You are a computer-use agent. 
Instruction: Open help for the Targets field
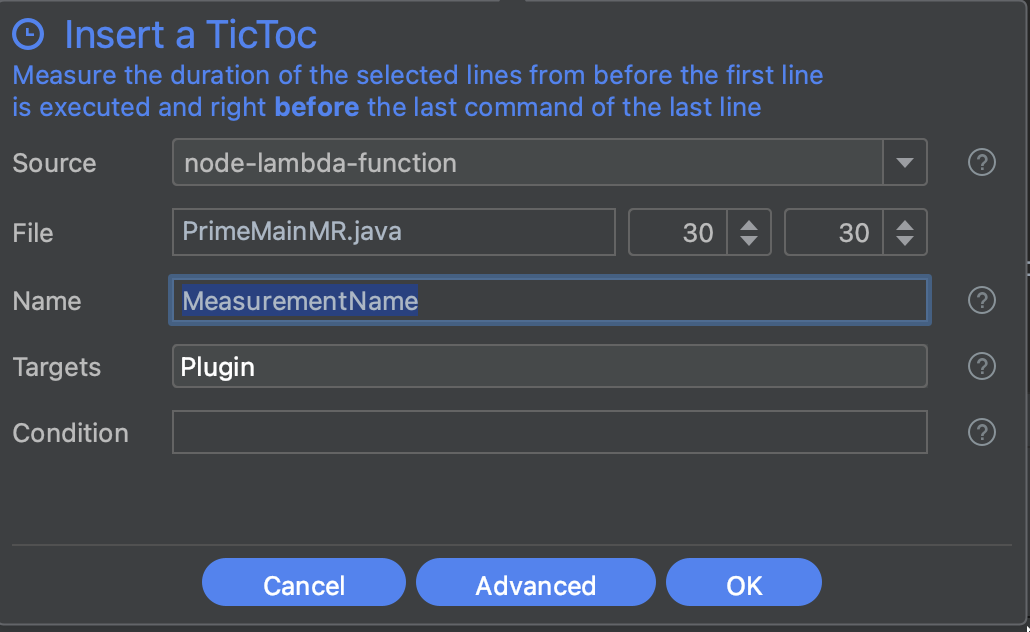pos(982,367)
